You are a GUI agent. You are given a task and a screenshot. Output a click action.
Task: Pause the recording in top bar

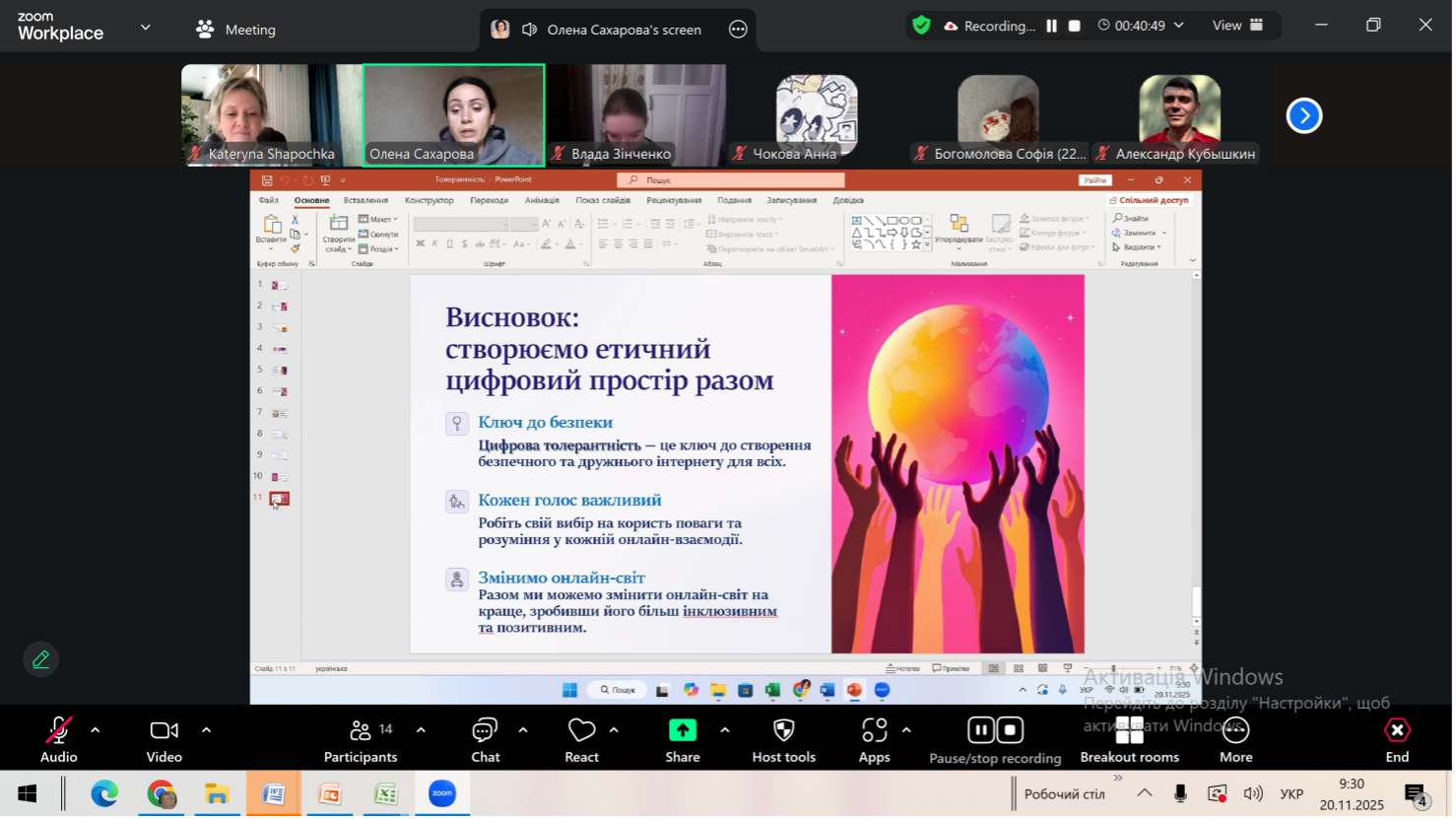pyautogui.click(x=1051, y=27)
